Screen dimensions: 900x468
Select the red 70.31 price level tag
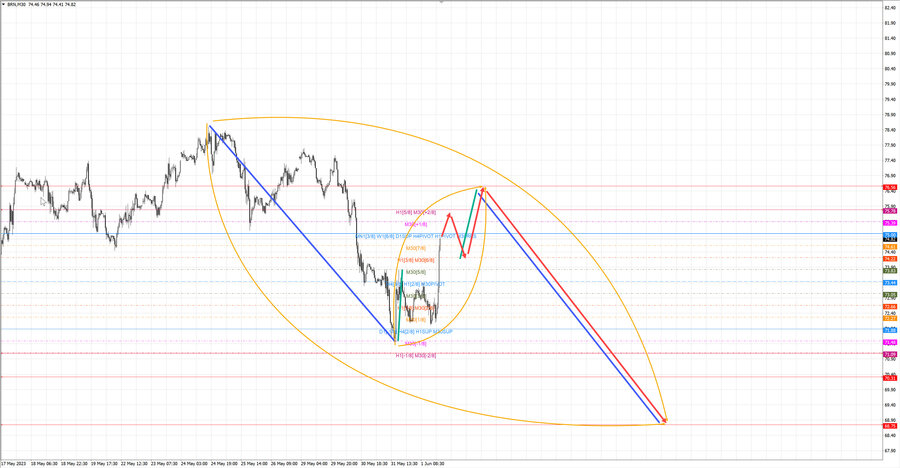(890, 378)
